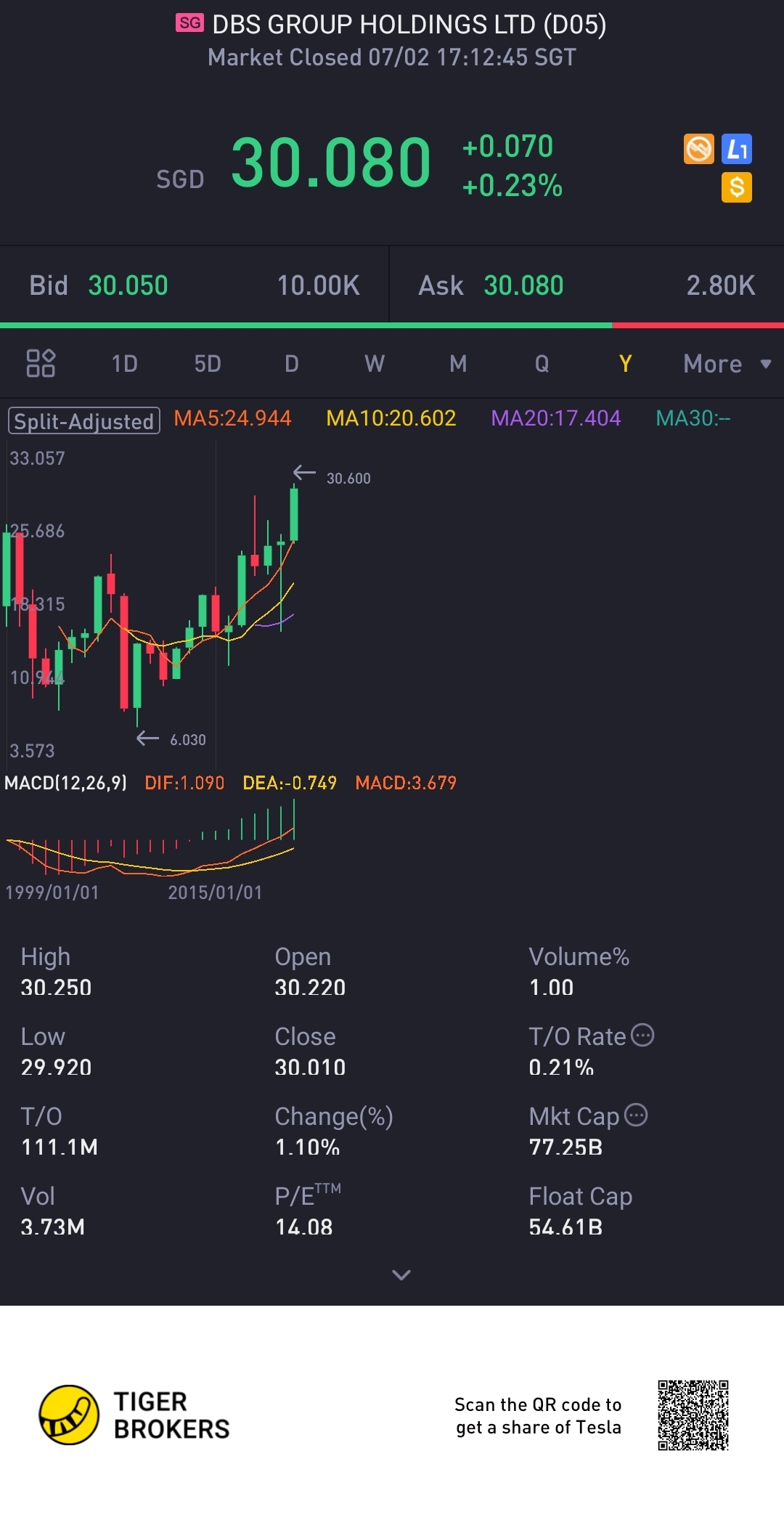Screen dimensions: 784x1525
Task: Select the W weekly chart tab
Action: (375, 363)
